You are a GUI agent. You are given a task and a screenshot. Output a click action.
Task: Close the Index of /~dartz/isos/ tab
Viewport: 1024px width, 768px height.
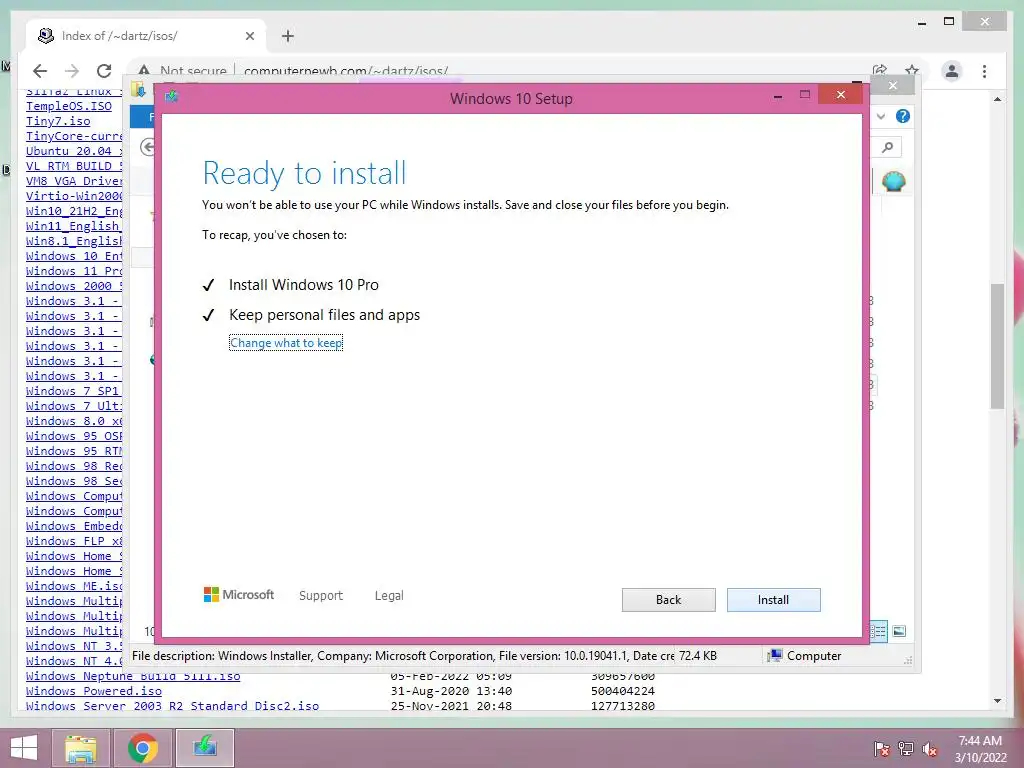(x=249, y=36)
